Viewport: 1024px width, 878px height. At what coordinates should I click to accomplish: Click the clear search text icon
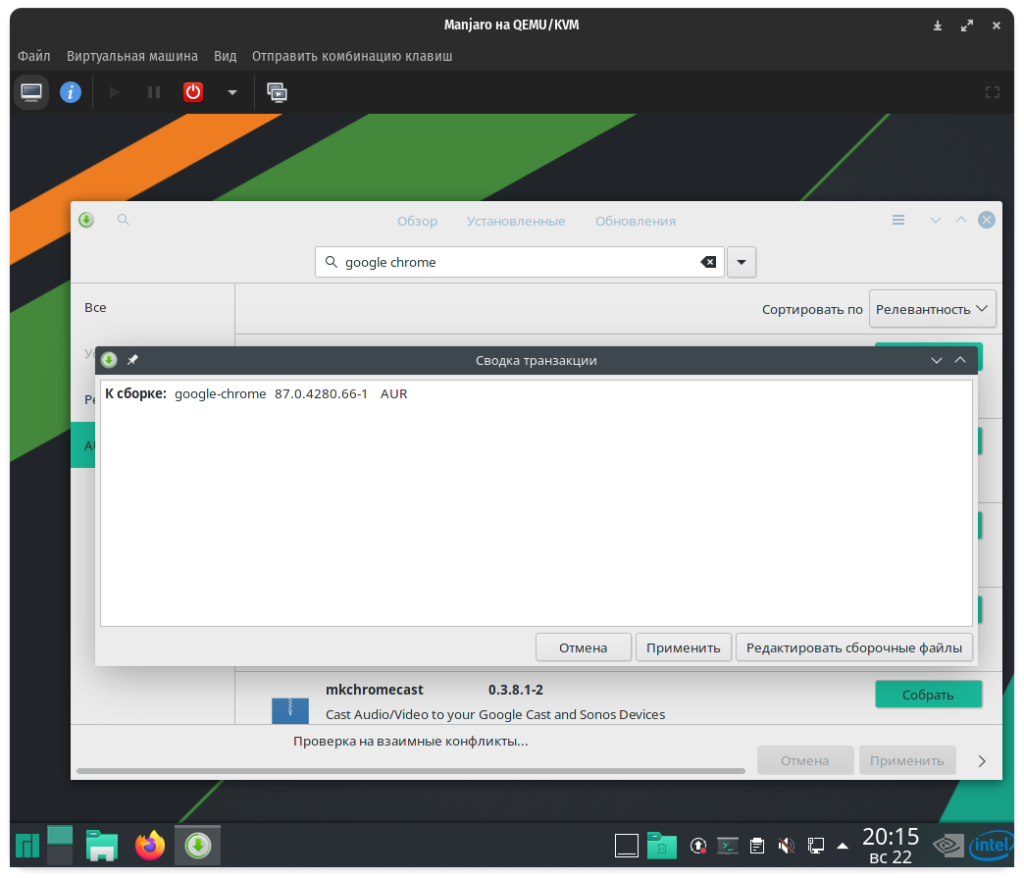point(707,262)
